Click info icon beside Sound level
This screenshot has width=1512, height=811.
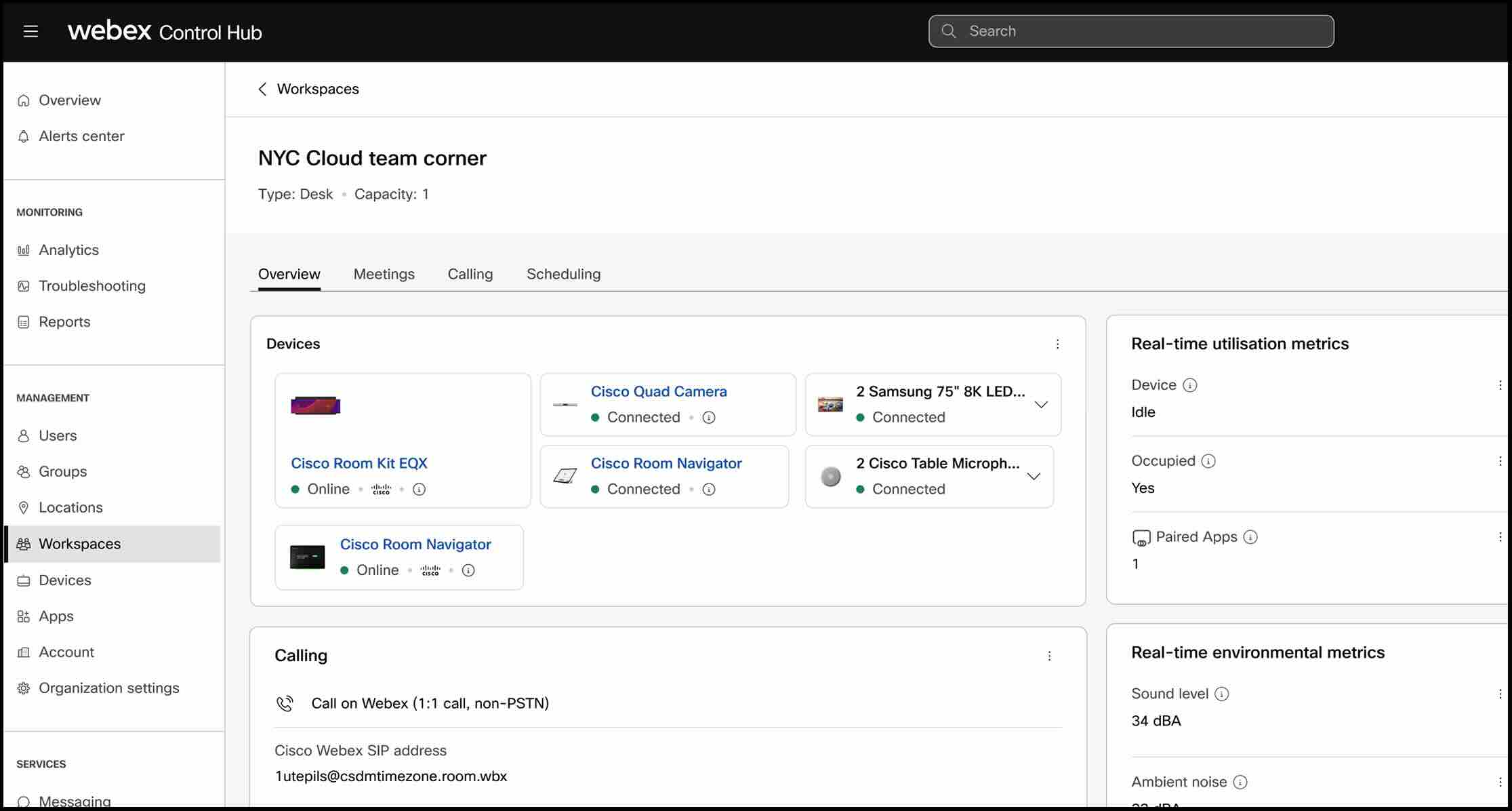coord(1222,694)
